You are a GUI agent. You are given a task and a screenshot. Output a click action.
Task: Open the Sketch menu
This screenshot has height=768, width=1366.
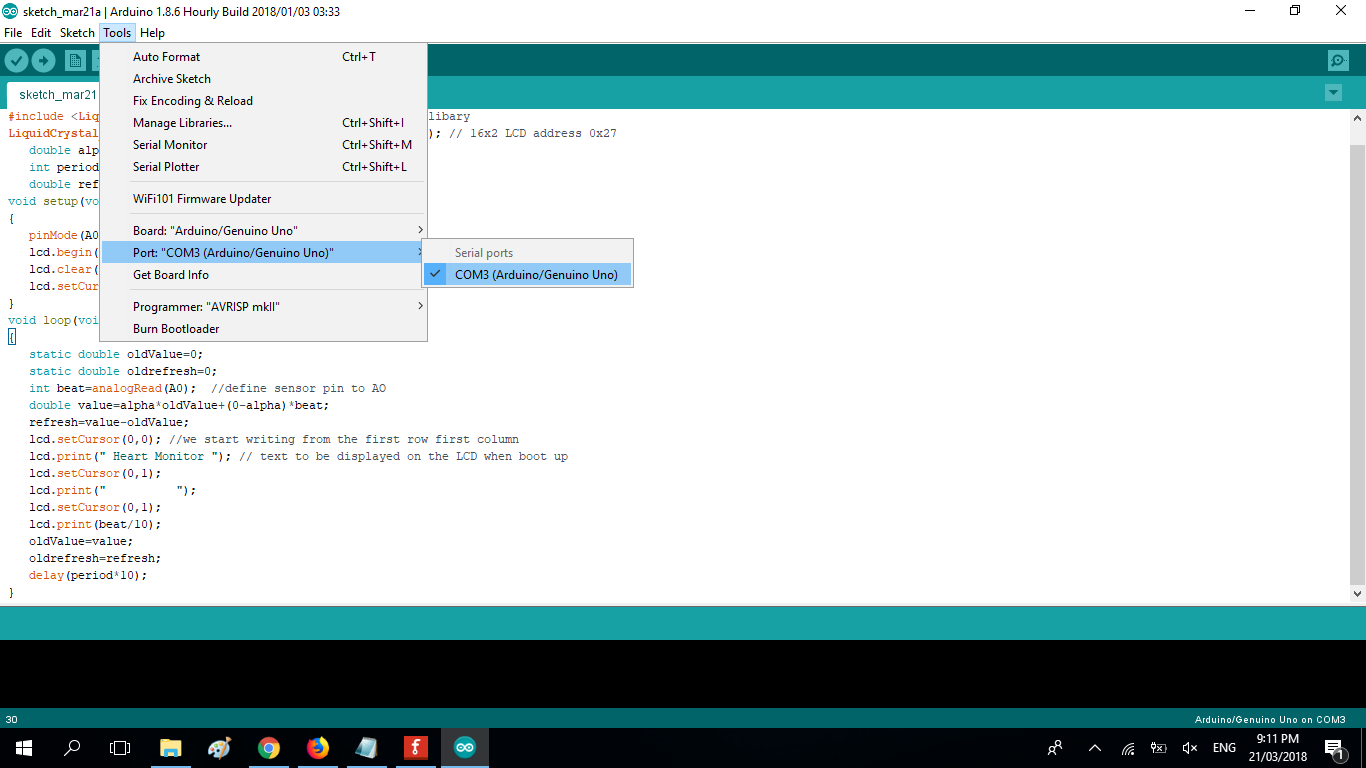[x=77, y=33]
